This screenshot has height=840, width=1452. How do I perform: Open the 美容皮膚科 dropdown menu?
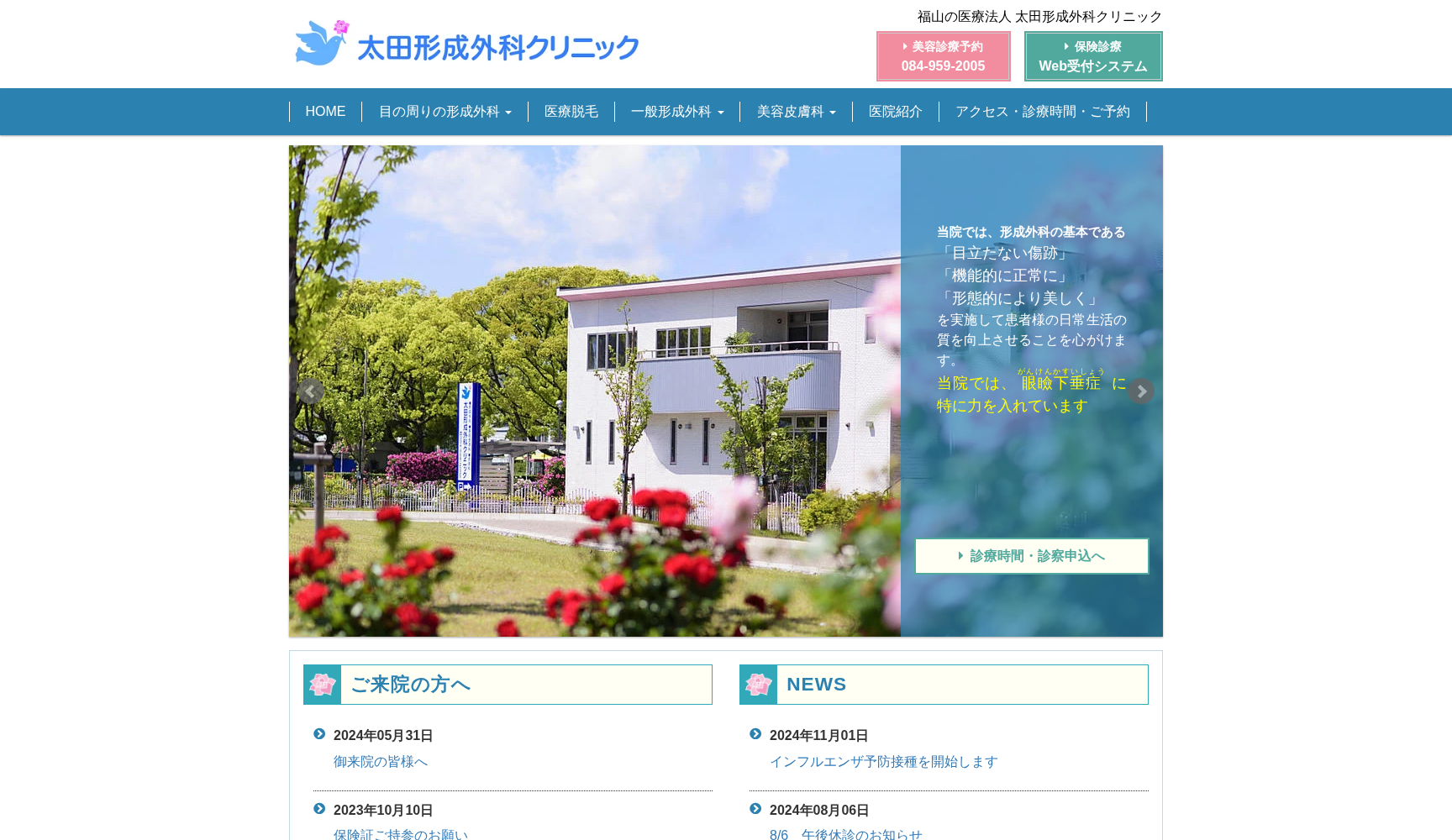[796, 112]
